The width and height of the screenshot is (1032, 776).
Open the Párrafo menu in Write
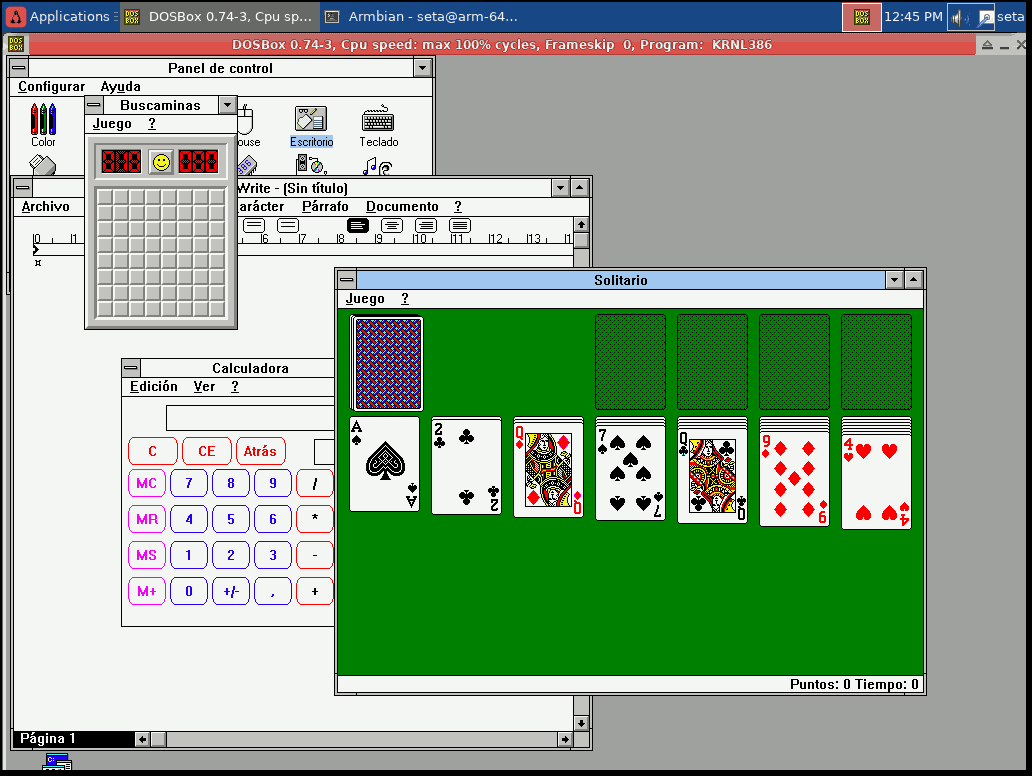pos(325,207)
